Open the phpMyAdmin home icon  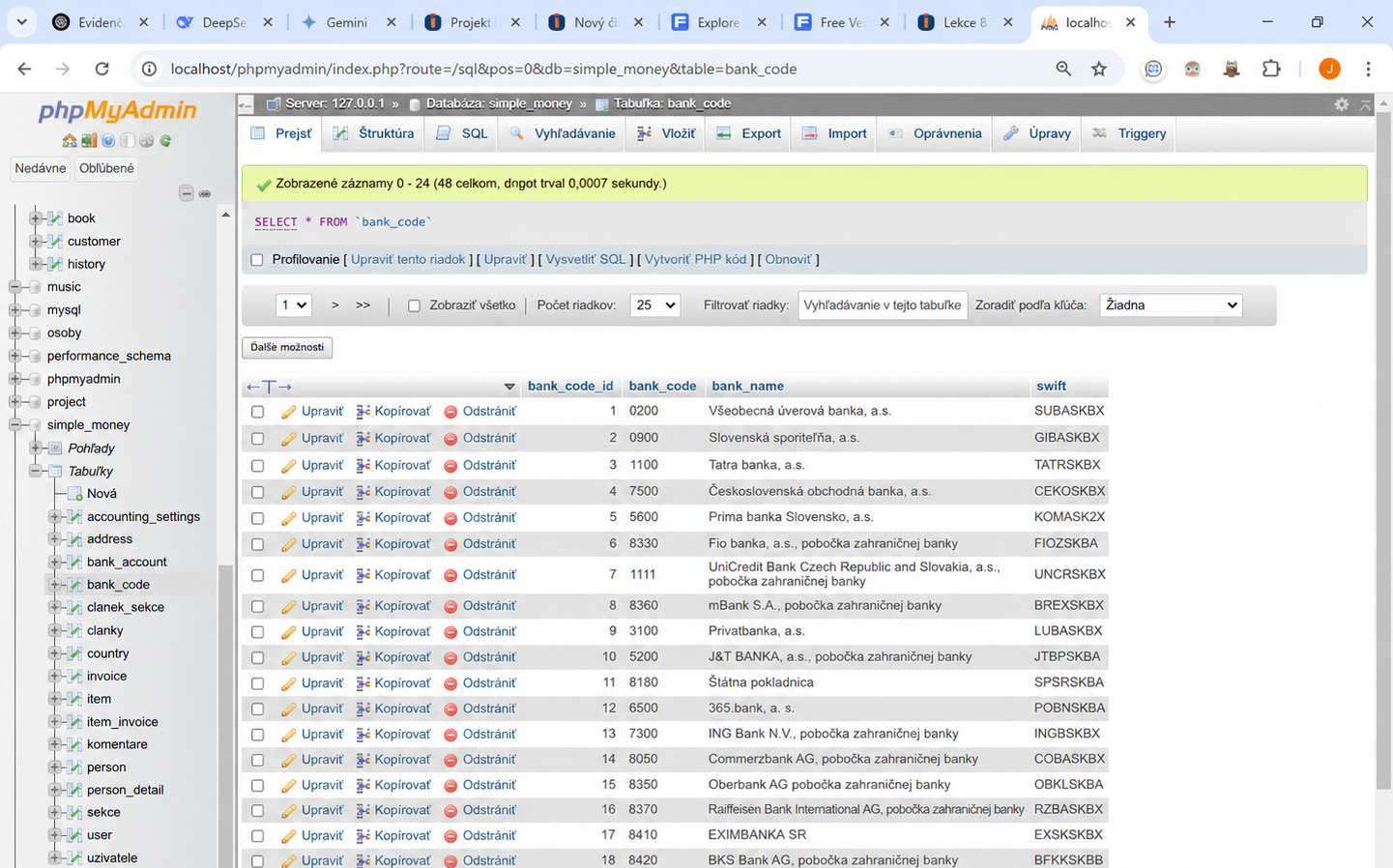[x=70, y=141]
